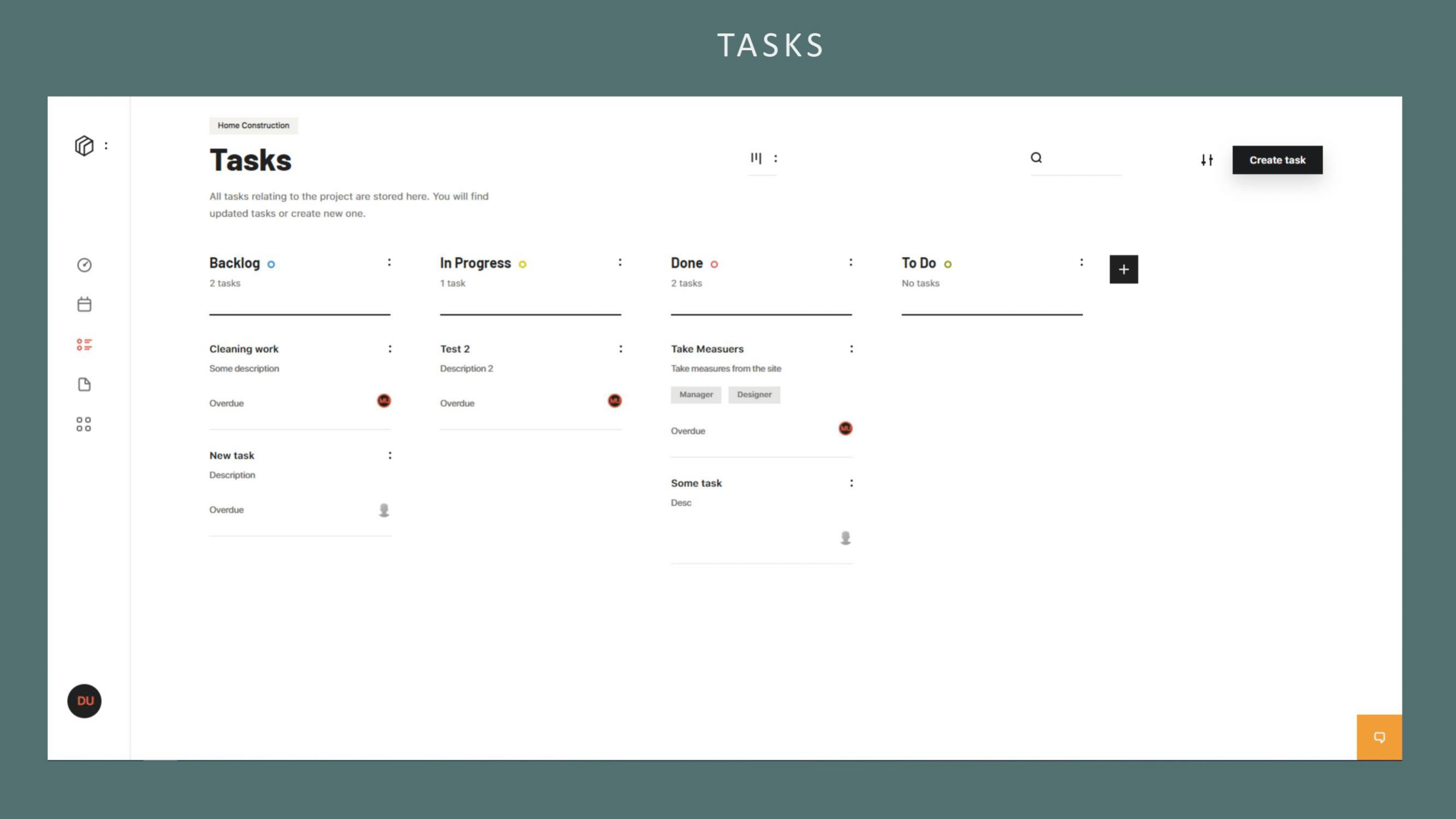
Task: Open the In Progress column options menu
Action: (620, 262)
